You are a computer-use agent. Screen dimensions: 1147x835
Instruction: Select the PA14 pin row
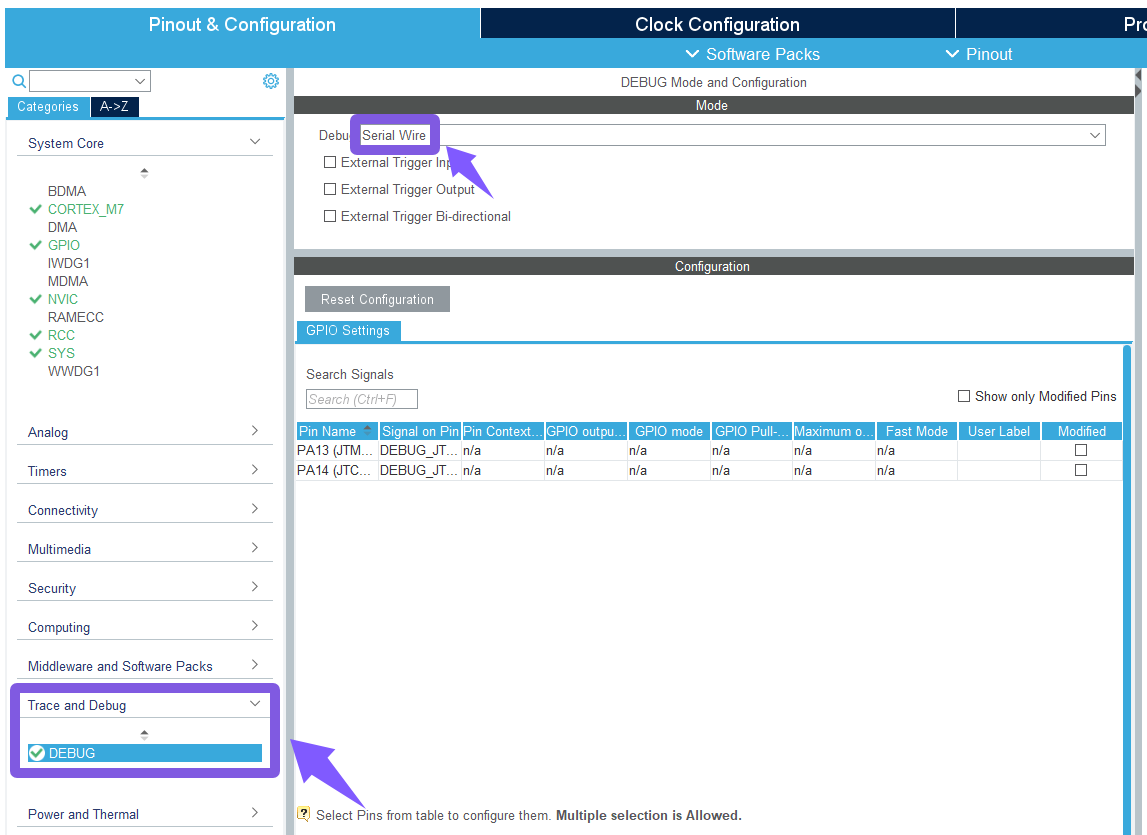coord(709,470)
